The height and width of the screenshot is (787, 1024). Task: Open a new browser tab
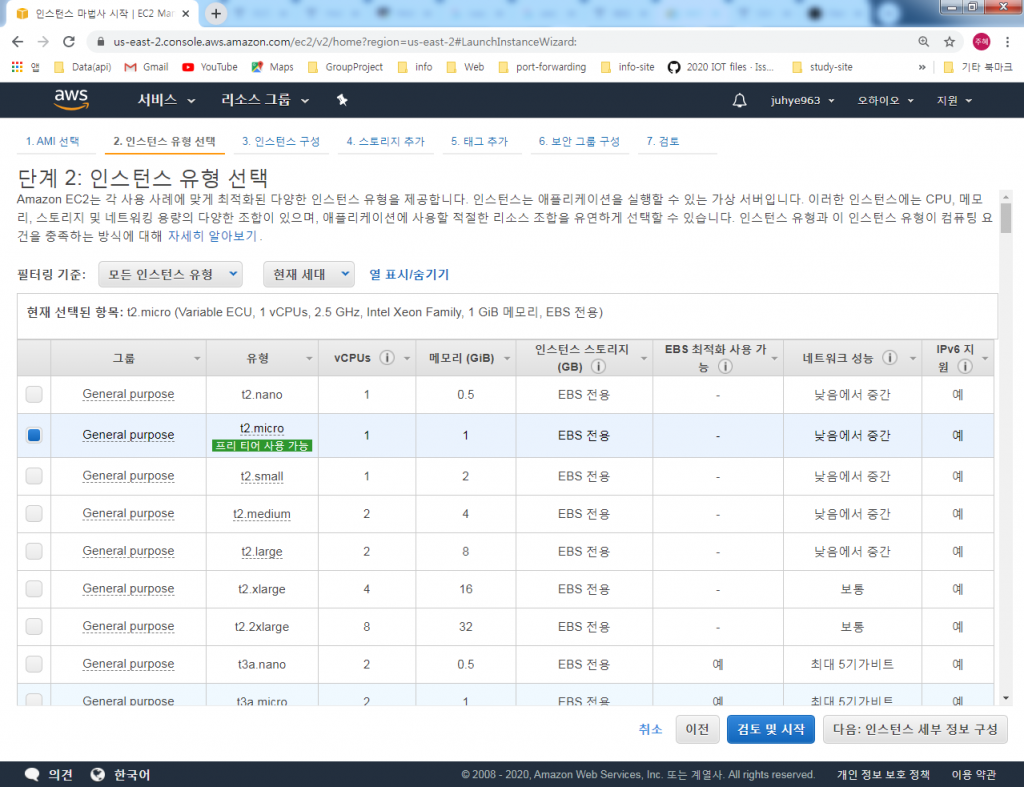[216, 13]
